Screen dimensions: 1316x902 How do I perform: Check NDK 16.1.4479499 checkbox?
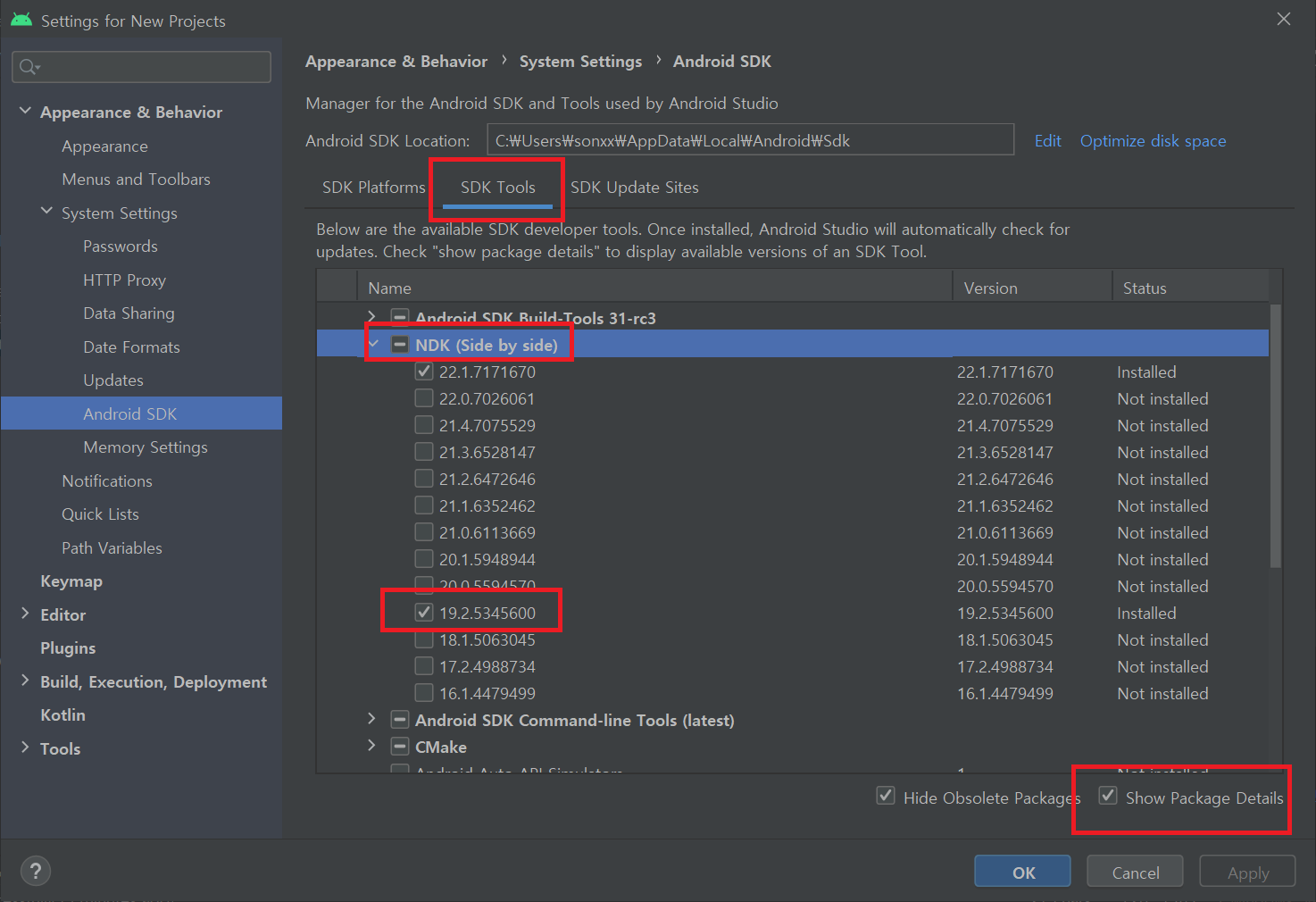[424, 693]
